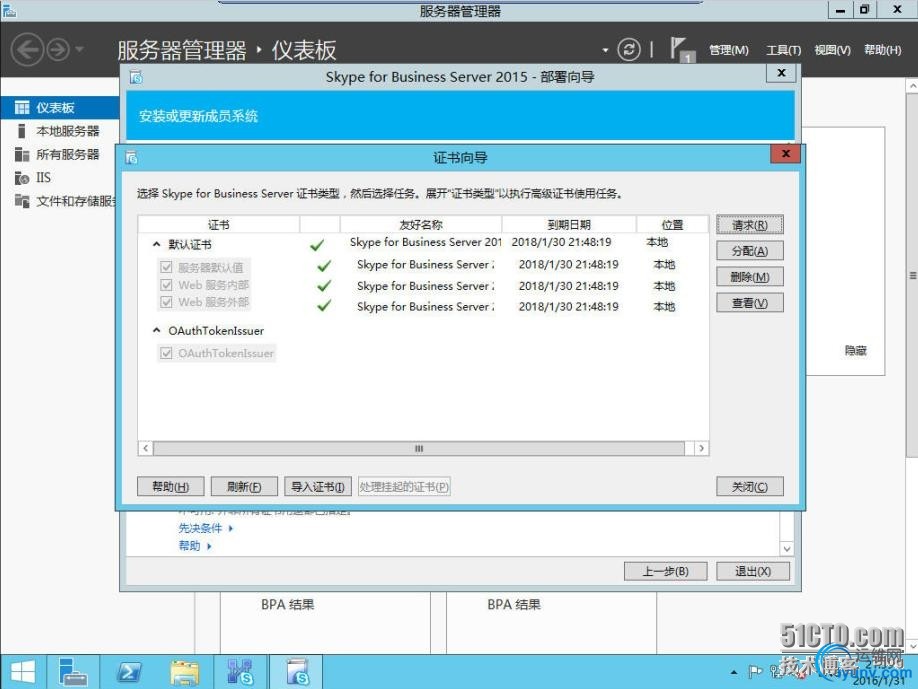
Task: Open File Explorer from the taskbar
Action: [184, 672]
